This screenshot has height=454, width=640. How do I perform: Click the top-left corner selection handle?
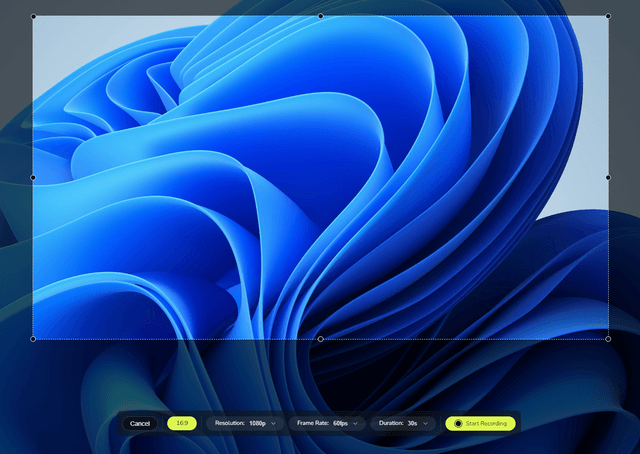coord(33,16)
